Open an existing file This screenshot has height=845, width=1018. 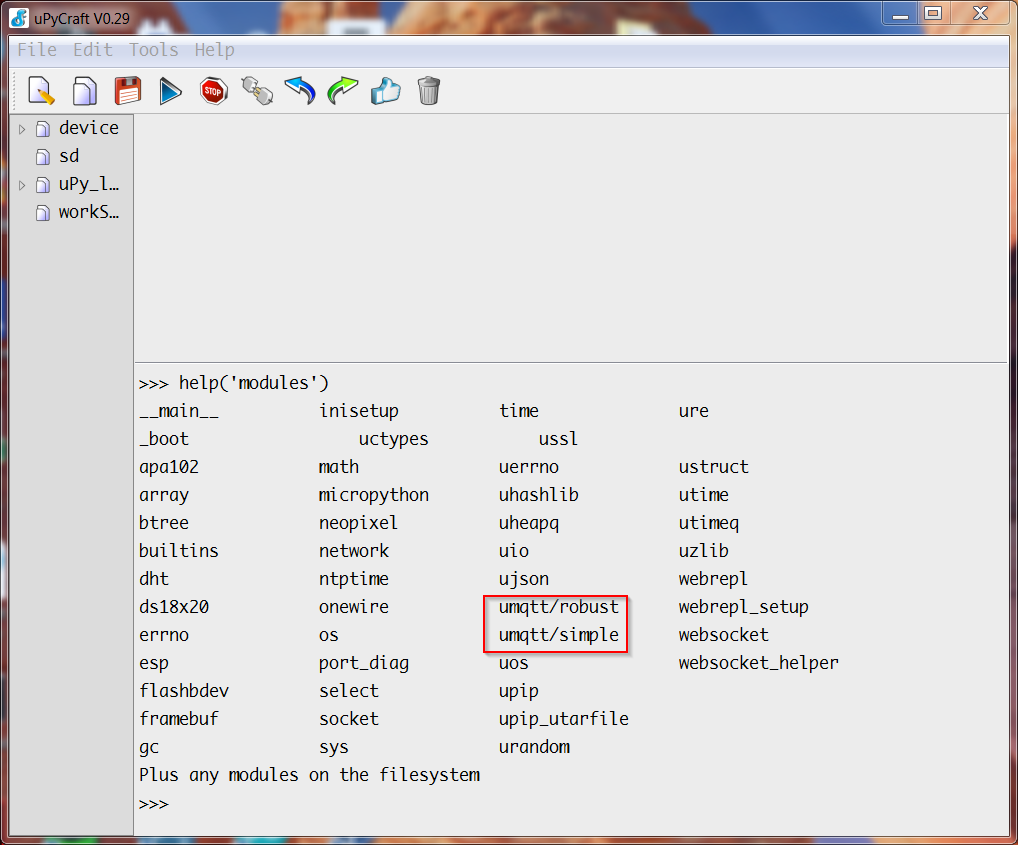tap(85, 90)
